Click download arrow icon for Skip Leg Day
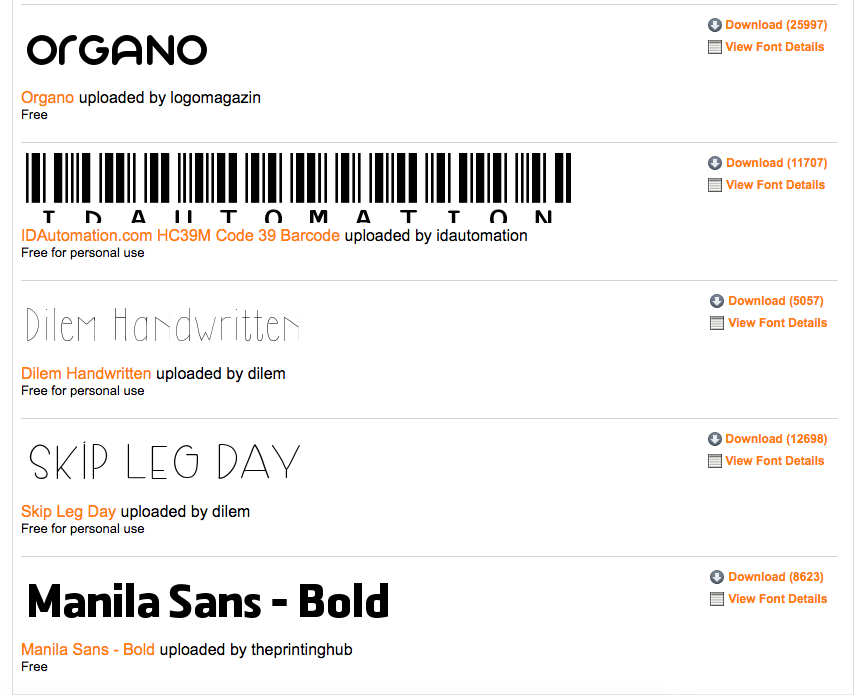Viewport: 864px width, 695px height. click(715, 439)
